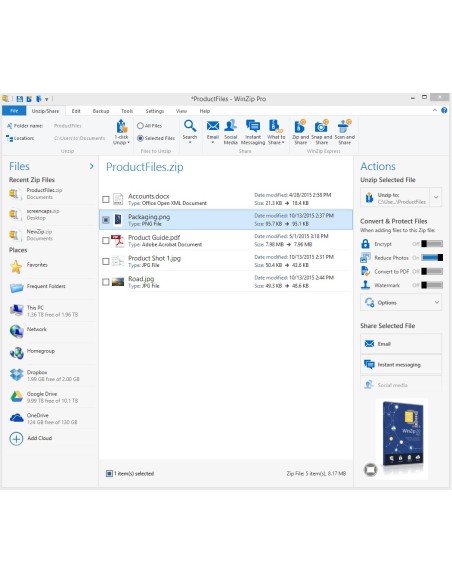Check the Product Shot 1.jpg checkbox
The image size is (452, 584).
(x=106, y=261)
